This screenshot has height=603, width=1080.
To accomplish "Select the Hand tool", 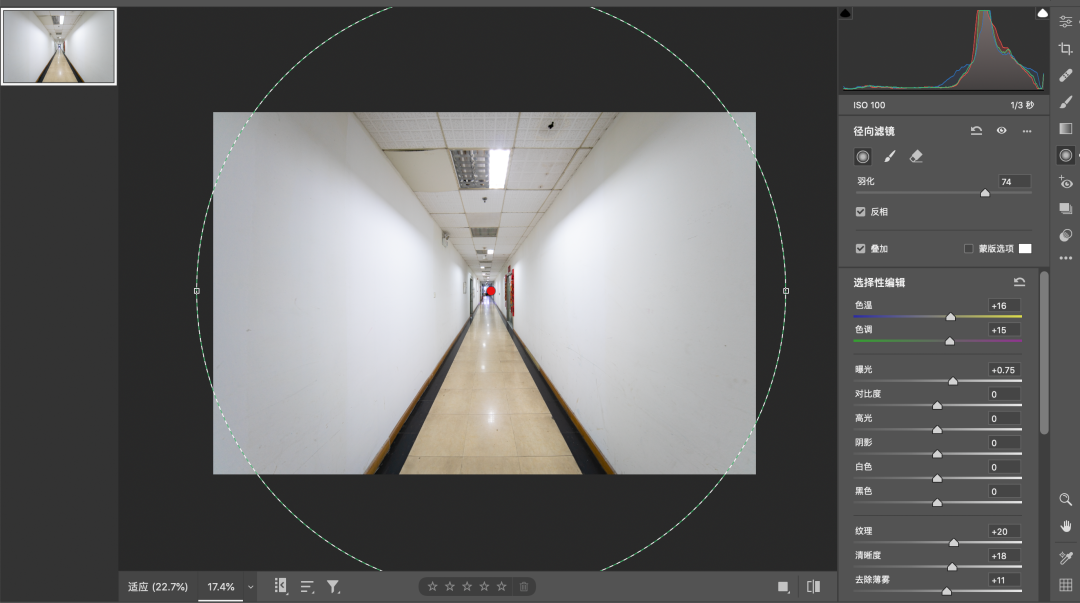I will click(x=1066, y=525).
